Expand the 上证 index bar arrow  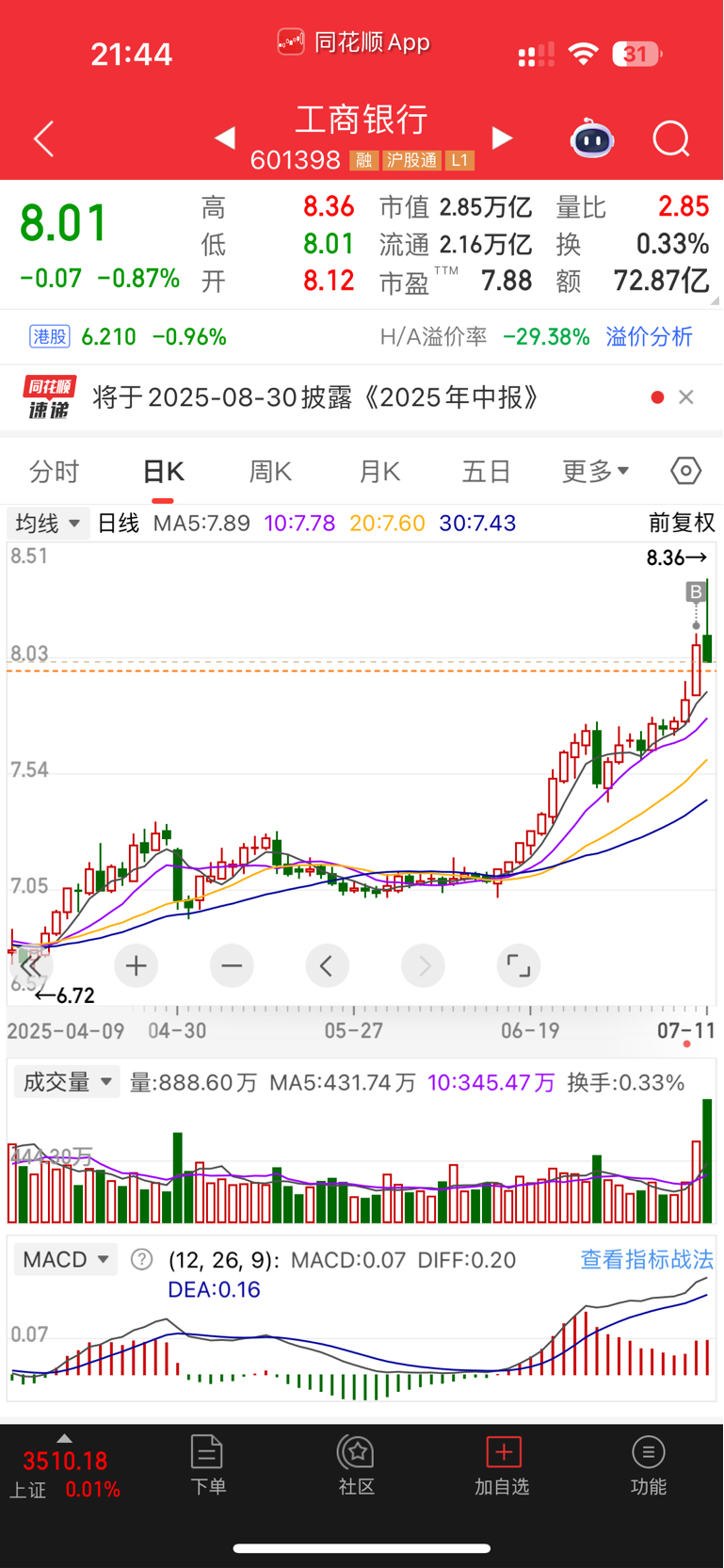64,1438
